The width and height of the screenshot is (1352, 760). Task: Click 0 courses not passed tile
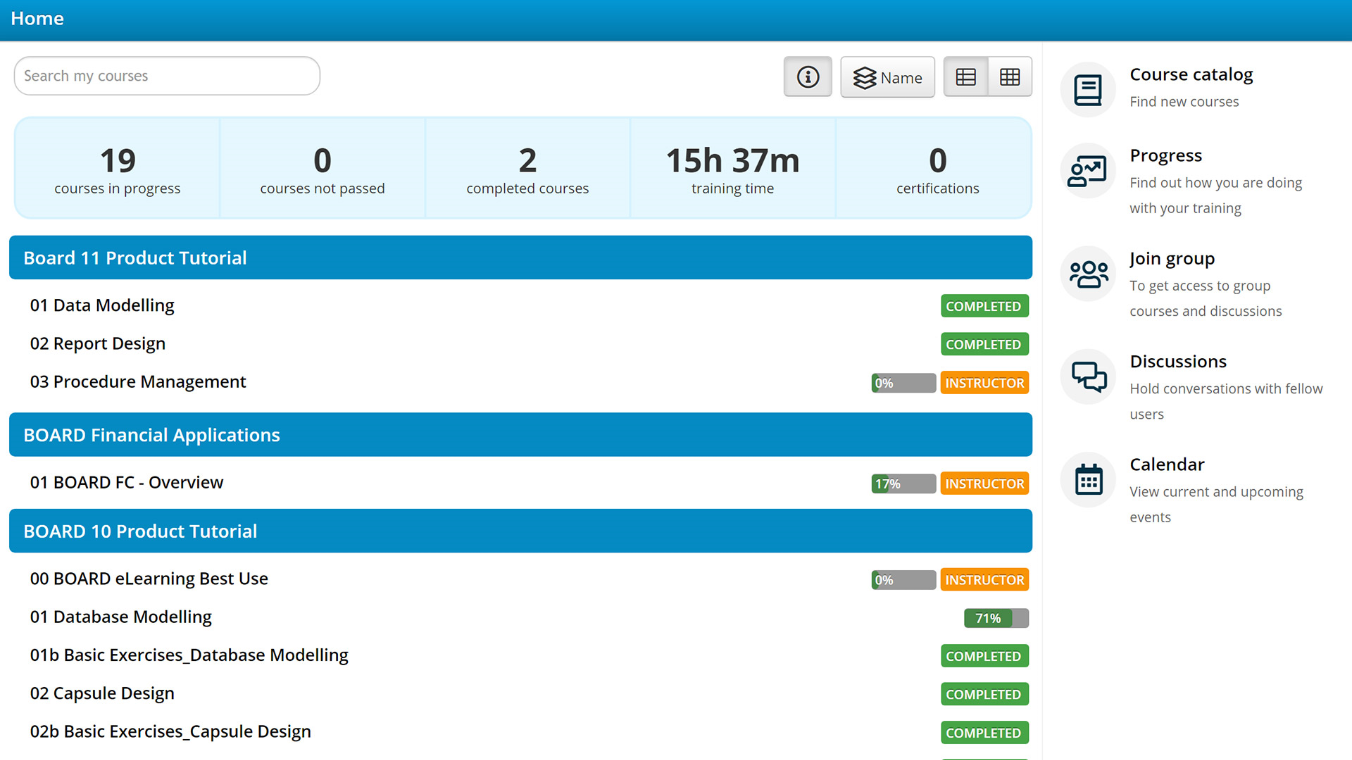(322, 168)
